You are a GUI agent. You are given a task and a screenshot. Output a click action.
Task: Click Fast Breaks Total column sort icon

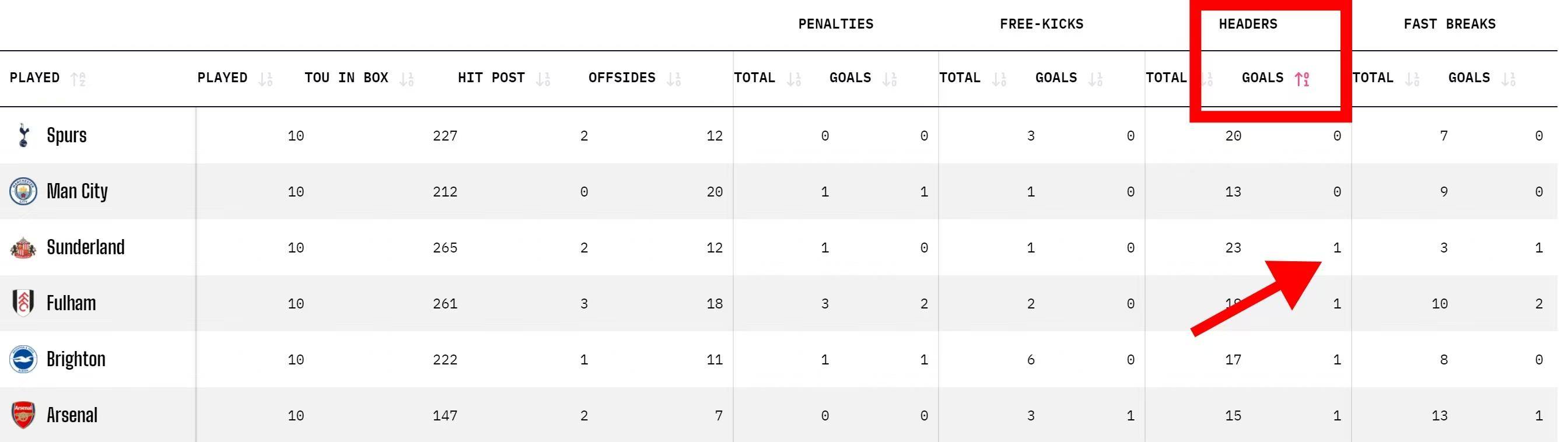[x=1412, y=79]
